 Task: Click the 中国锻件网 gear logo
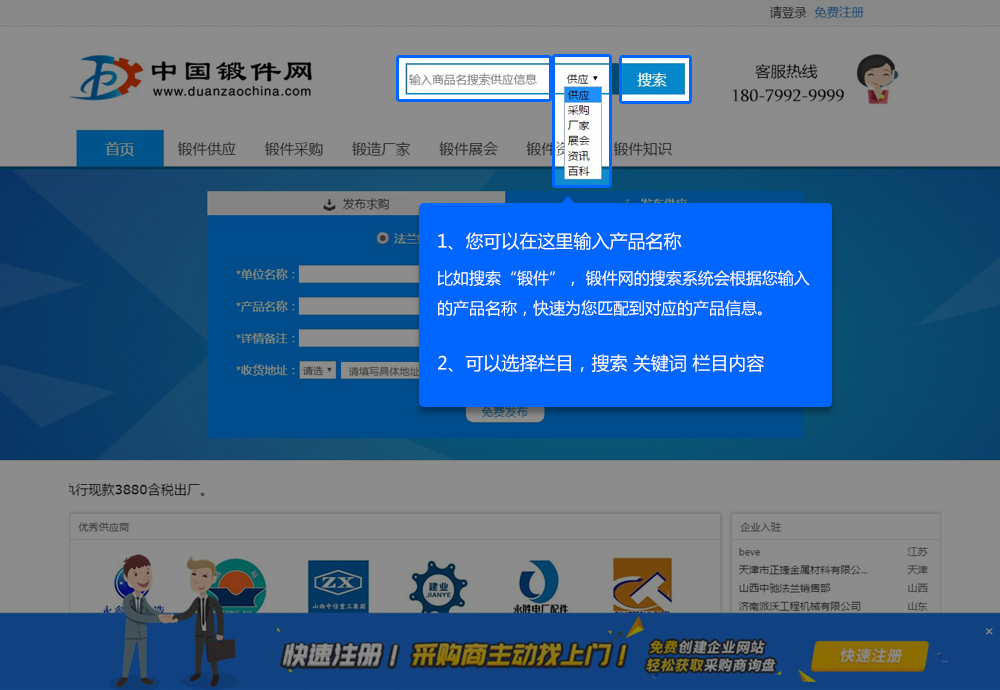coord(106,78)
